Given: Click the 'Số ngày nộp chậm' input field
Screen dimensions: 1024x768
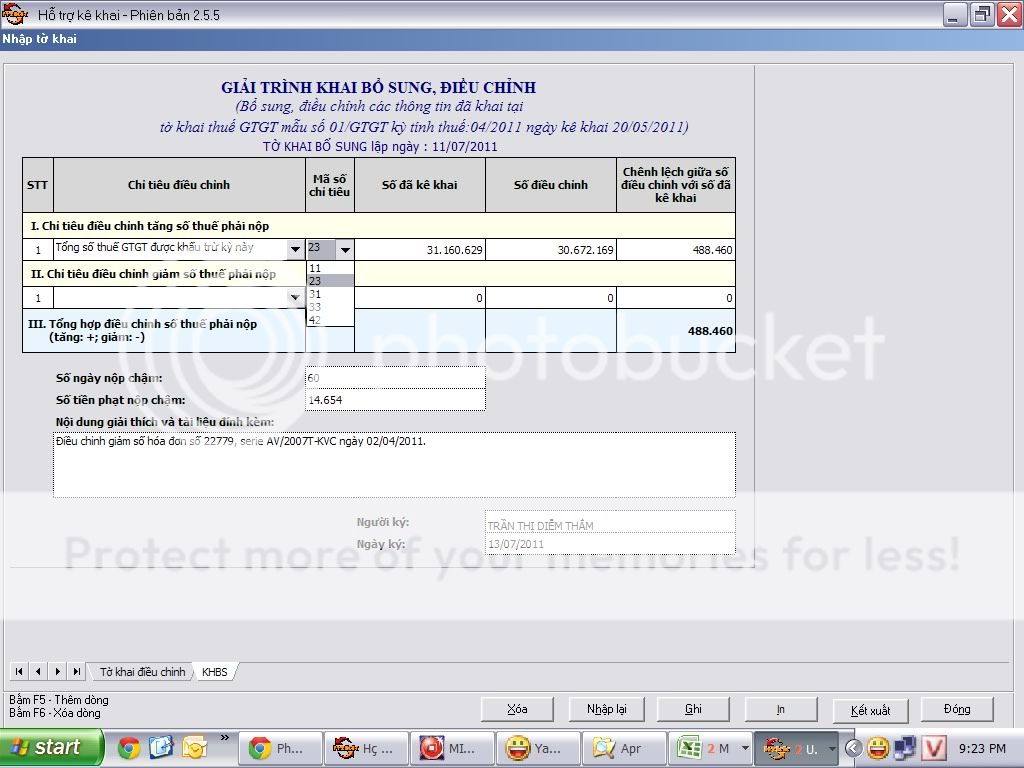Looking at the screenshot, I should click(395, 378).
